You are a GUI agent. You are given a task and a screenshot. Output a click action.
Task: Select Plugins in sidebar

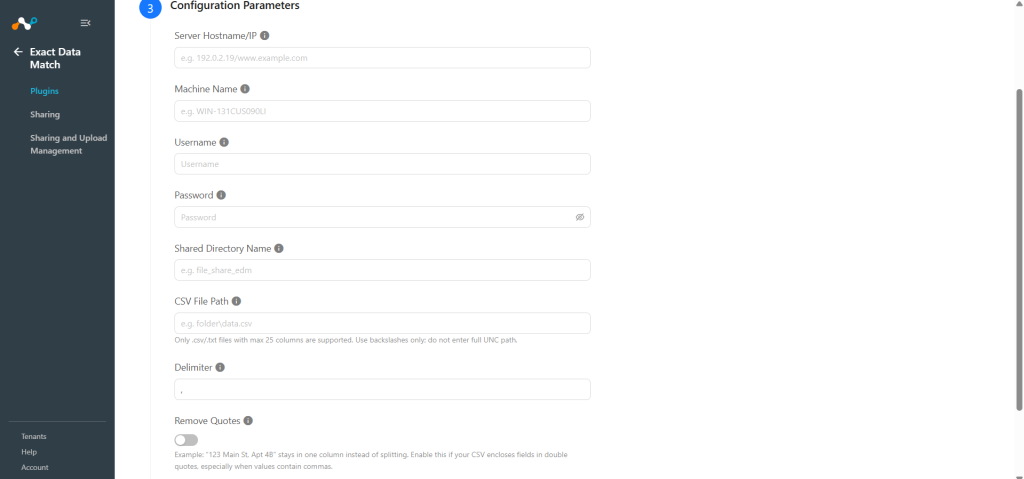click(x=44, y=91)
